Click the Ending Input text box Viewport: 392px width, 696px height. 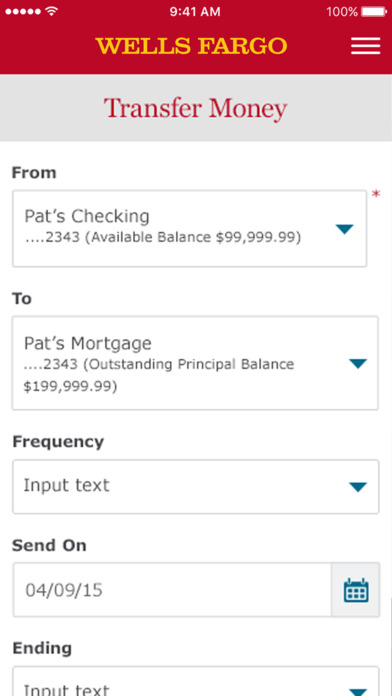(196, 681)
